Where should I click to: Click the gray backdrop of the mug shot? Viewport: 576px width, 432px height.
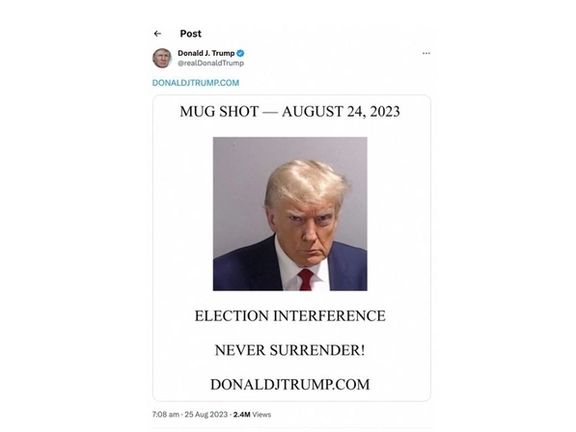click(x=239, y=184)
